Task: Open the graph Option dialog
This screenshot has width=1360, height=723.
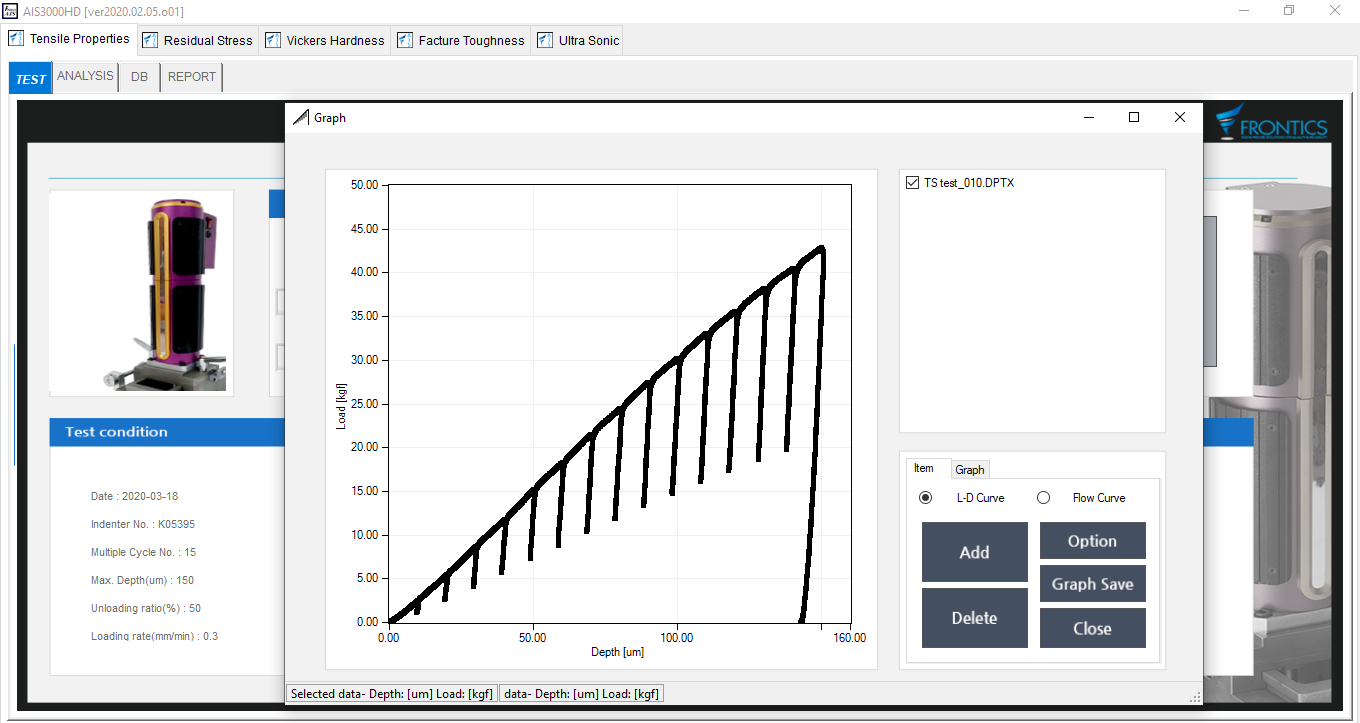Action: tap(1092, 540)
